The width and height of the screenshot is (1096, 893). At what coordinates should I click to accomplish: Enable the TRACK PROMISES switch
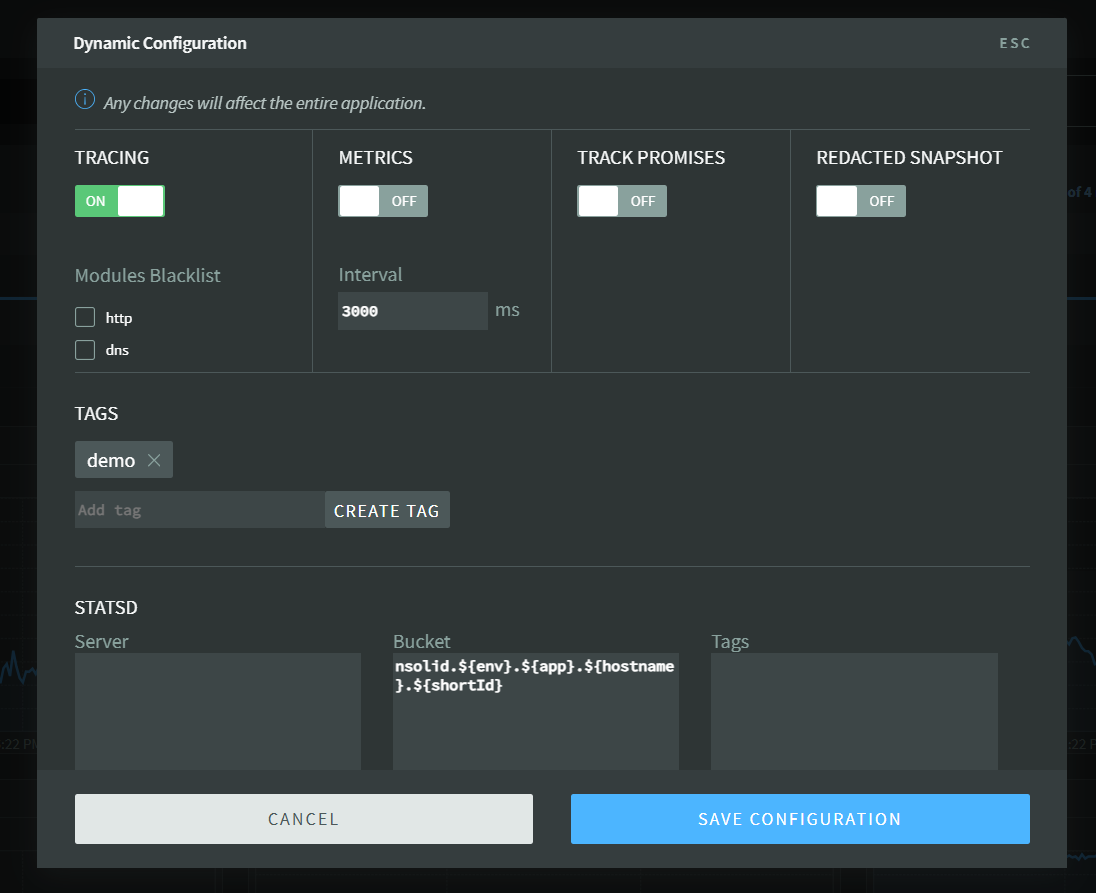pyautogui.click(x=622, y=201)
